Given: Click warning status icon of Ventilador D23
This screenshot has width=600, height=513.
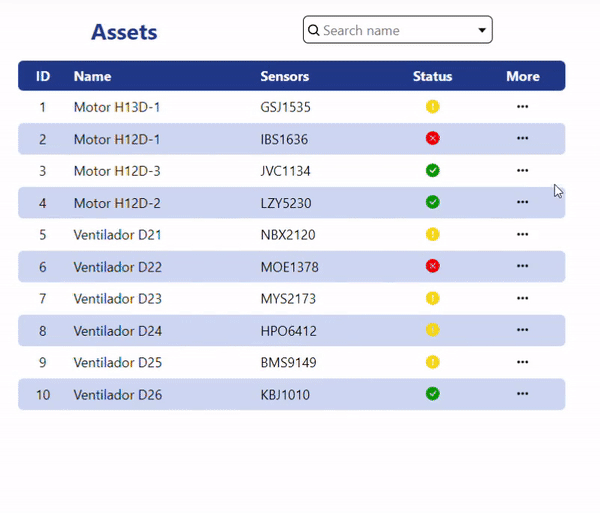Looking at the screenshot, I should click(x=432, y=298).
